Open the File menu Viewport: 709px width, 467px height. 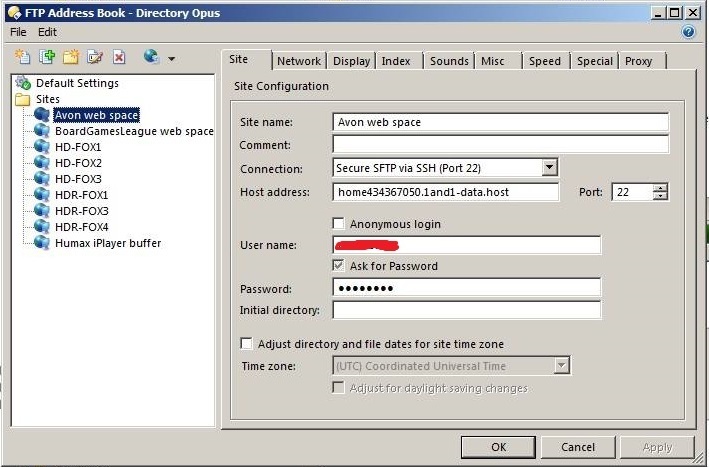[18, 32]
